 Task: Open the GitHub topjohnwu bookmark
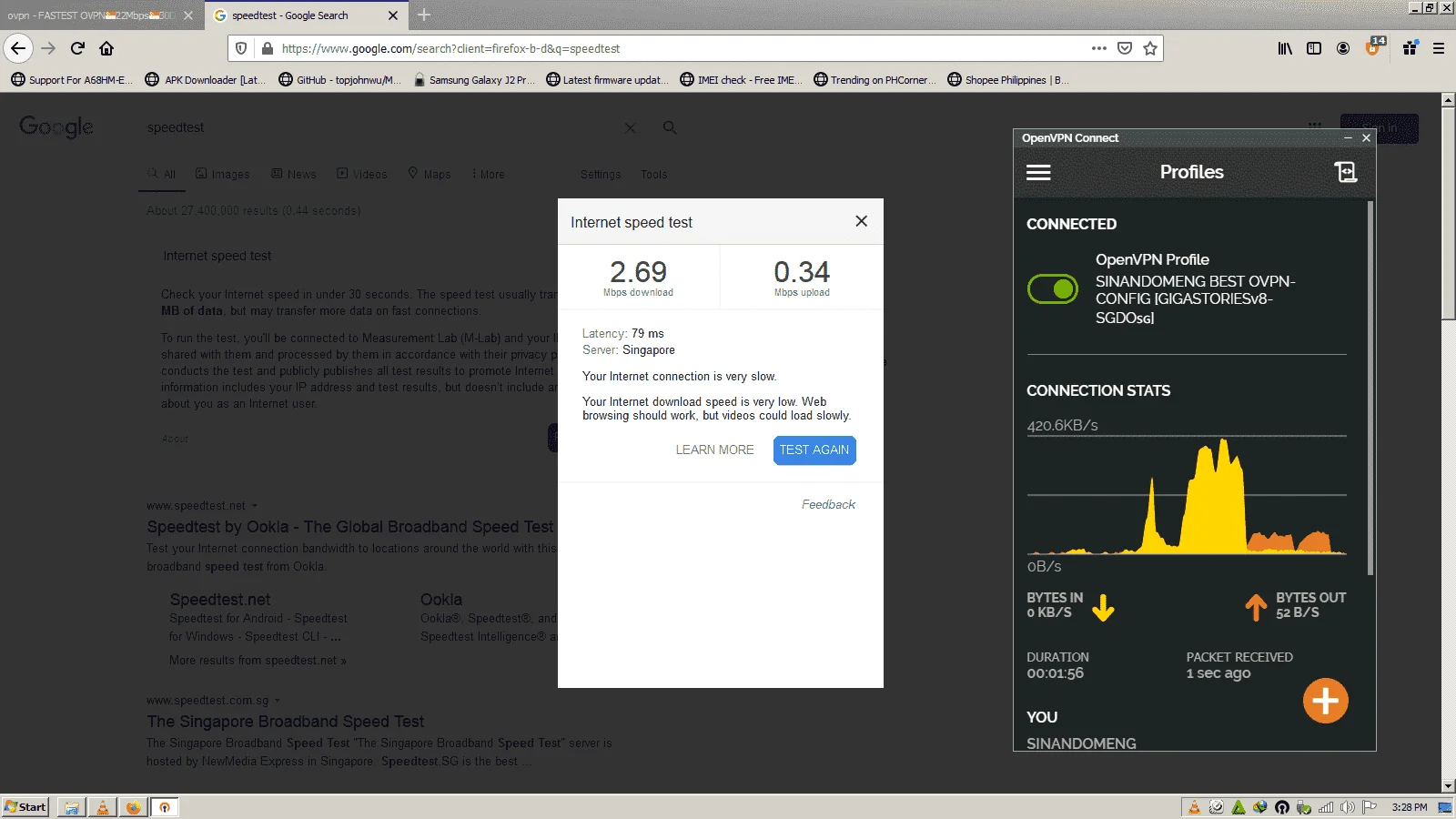pos(339,80)
